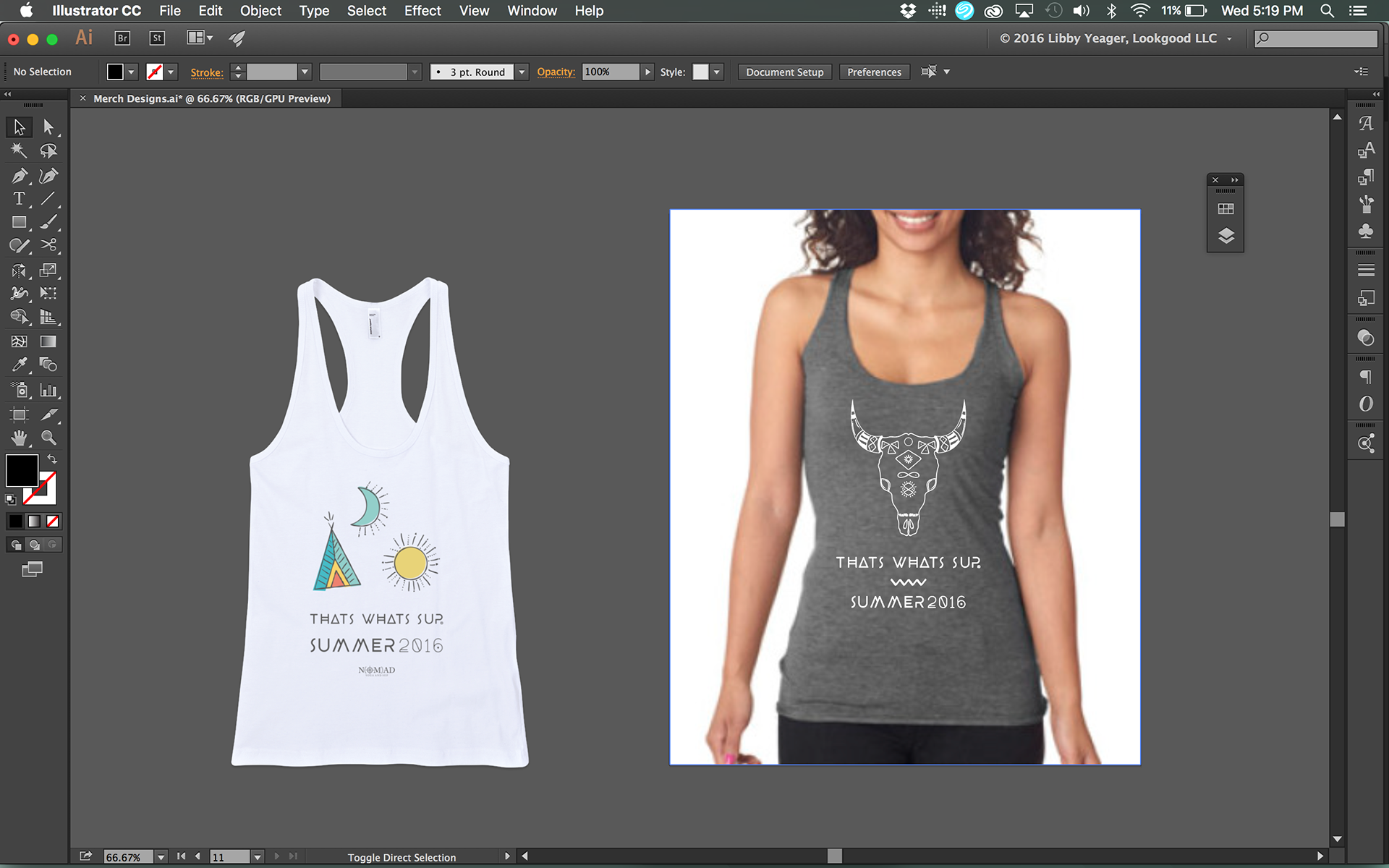Open the Object menu
The width and height of the screenshot is (1389, 868).
point(260,11)
